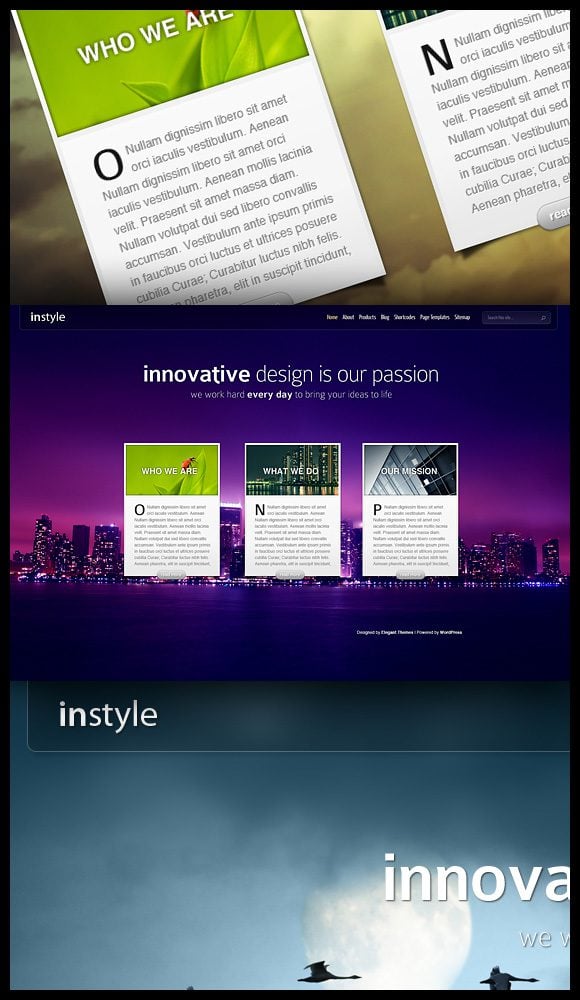Click read more under Our Mission card

coord(410,575)
